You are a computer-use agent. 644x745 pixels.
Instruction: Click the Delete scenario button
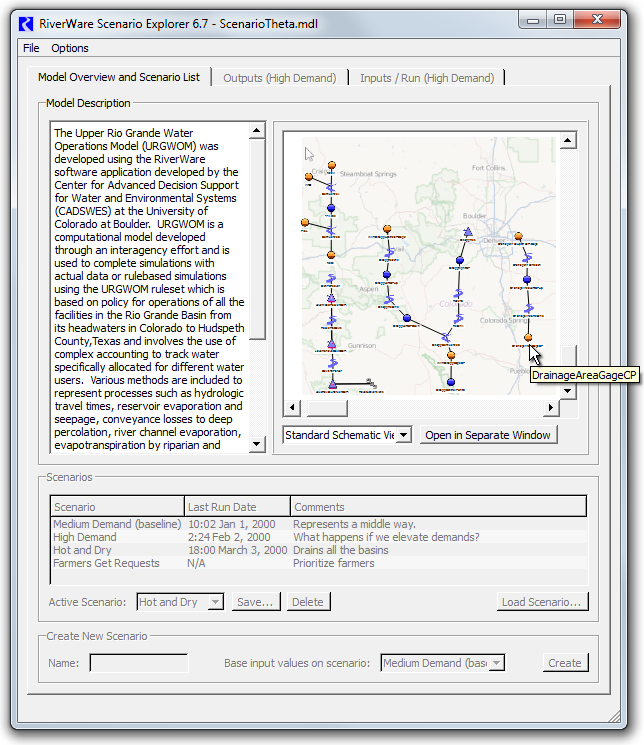(x=308, y=602)
